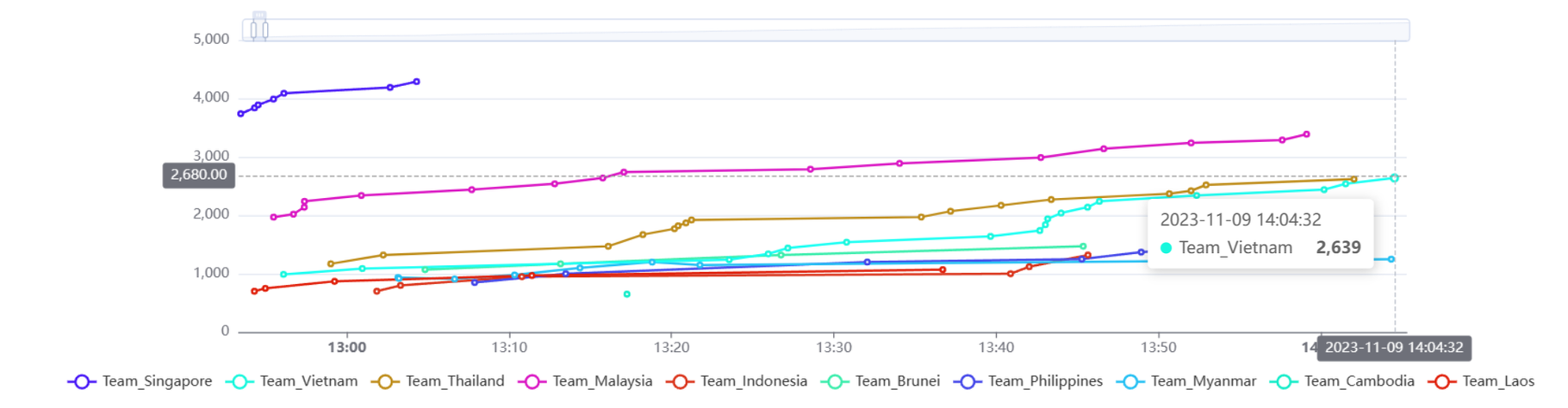Click the 13:00 x-axis label
Viewport: 1568px width, 408px height.
(346, 348)
